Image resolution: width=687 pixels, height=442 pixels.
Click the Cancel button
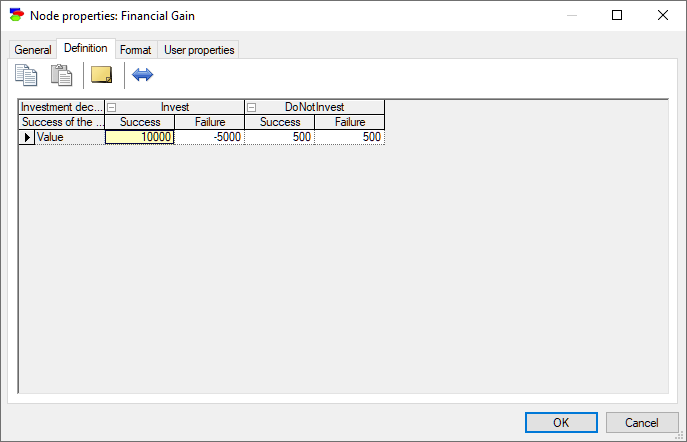pyautogui.click(x=641, y=423)
